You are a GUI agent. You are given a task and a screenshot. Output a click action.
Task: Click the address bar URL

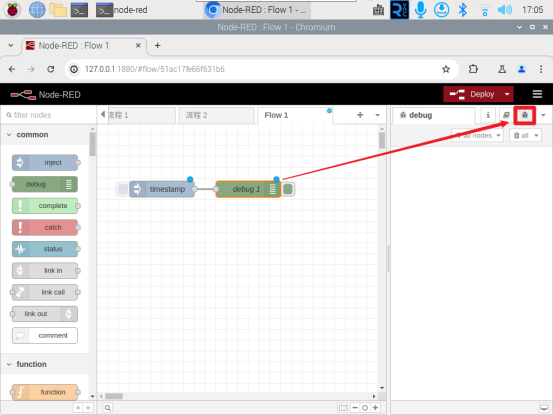(x=154, y=69)
